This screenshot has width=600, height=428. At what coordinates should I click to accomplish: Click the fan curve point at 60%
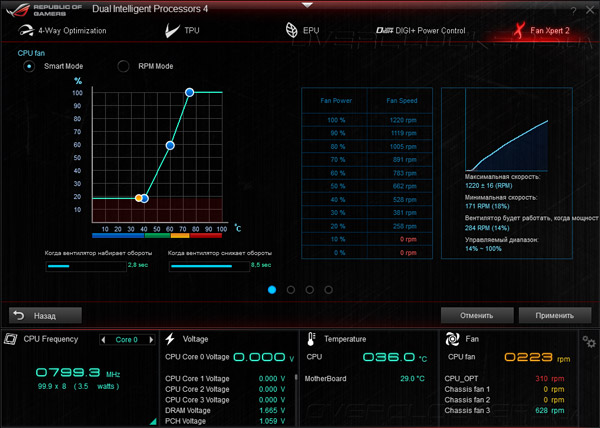click(x=170, y=145)
